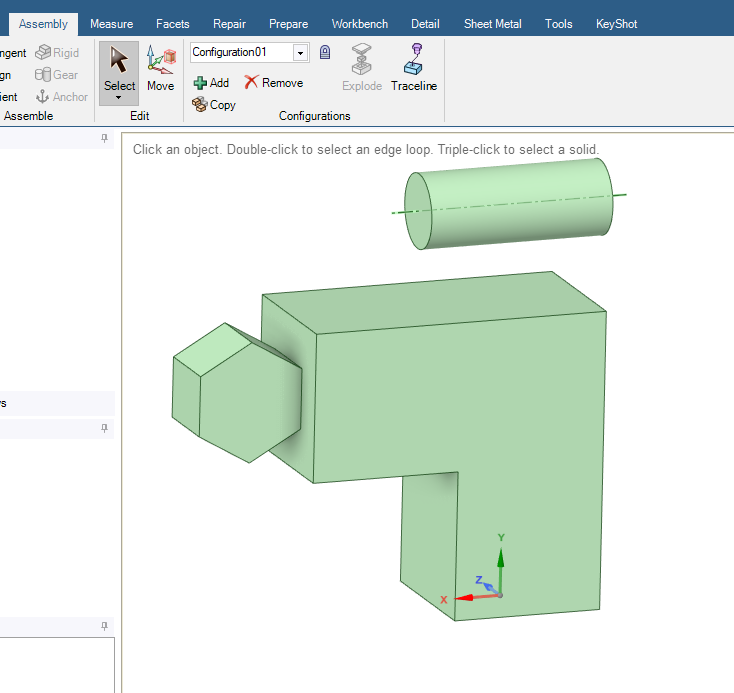Open the KeyShot tab
This screenshot has height=693, width=734.
coord(616,24)
